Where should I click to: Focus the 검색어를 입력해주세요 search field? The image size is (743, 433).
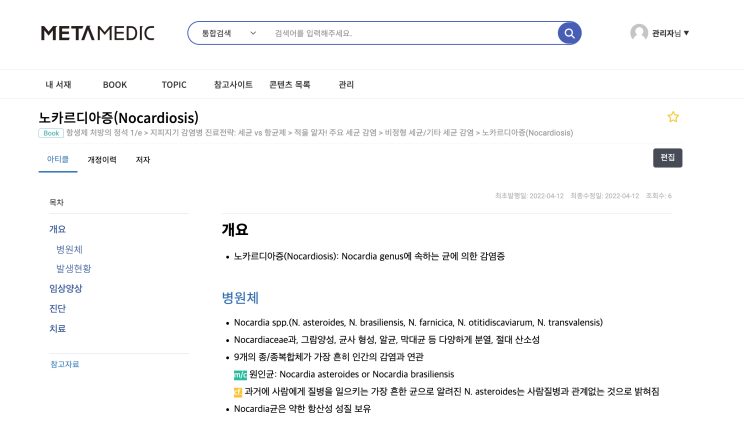[x=412, y=33]
